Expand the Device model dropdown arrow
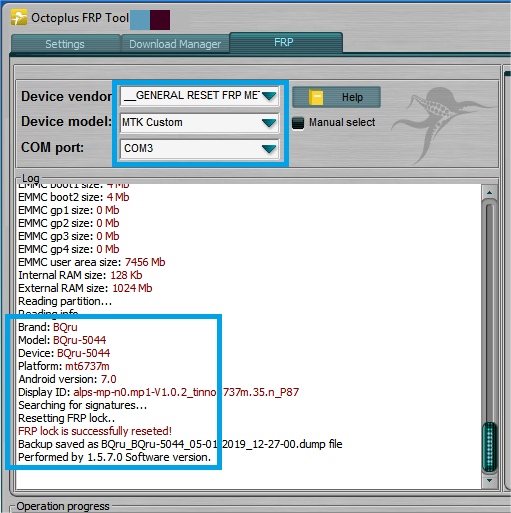This screenshot has height=513, width=511. [269, 123]
